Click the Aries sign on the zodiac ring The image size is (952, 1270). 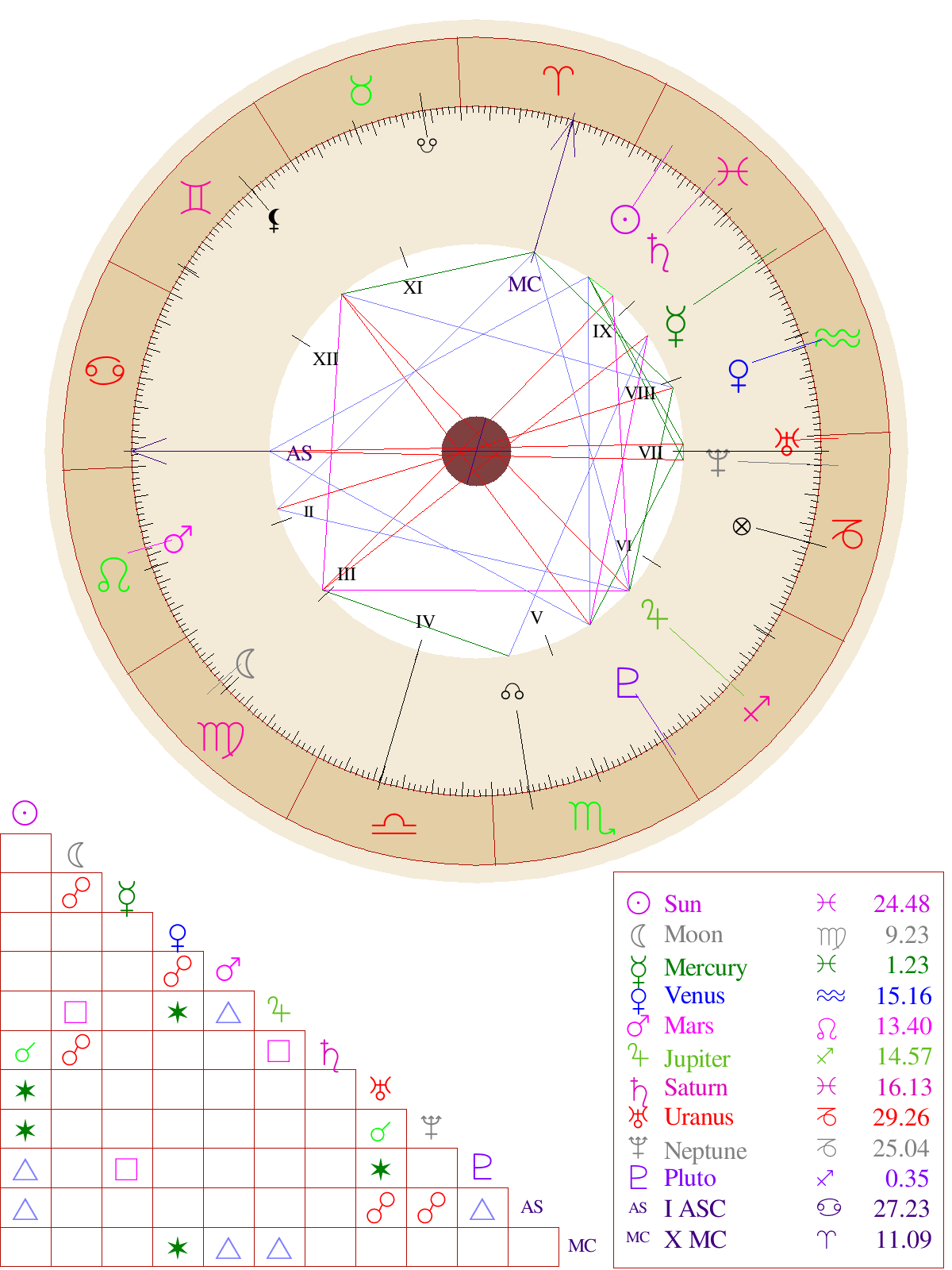tap(559, 80)
